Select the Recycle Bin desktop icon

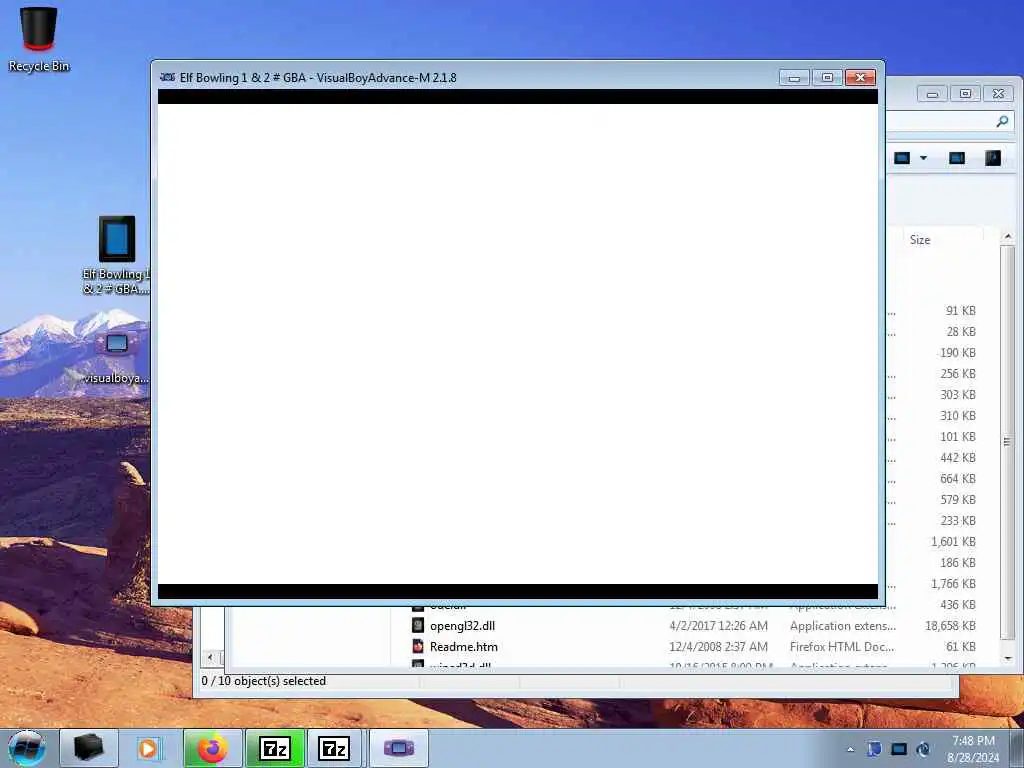pyautogui.click(x=39, y=39)
